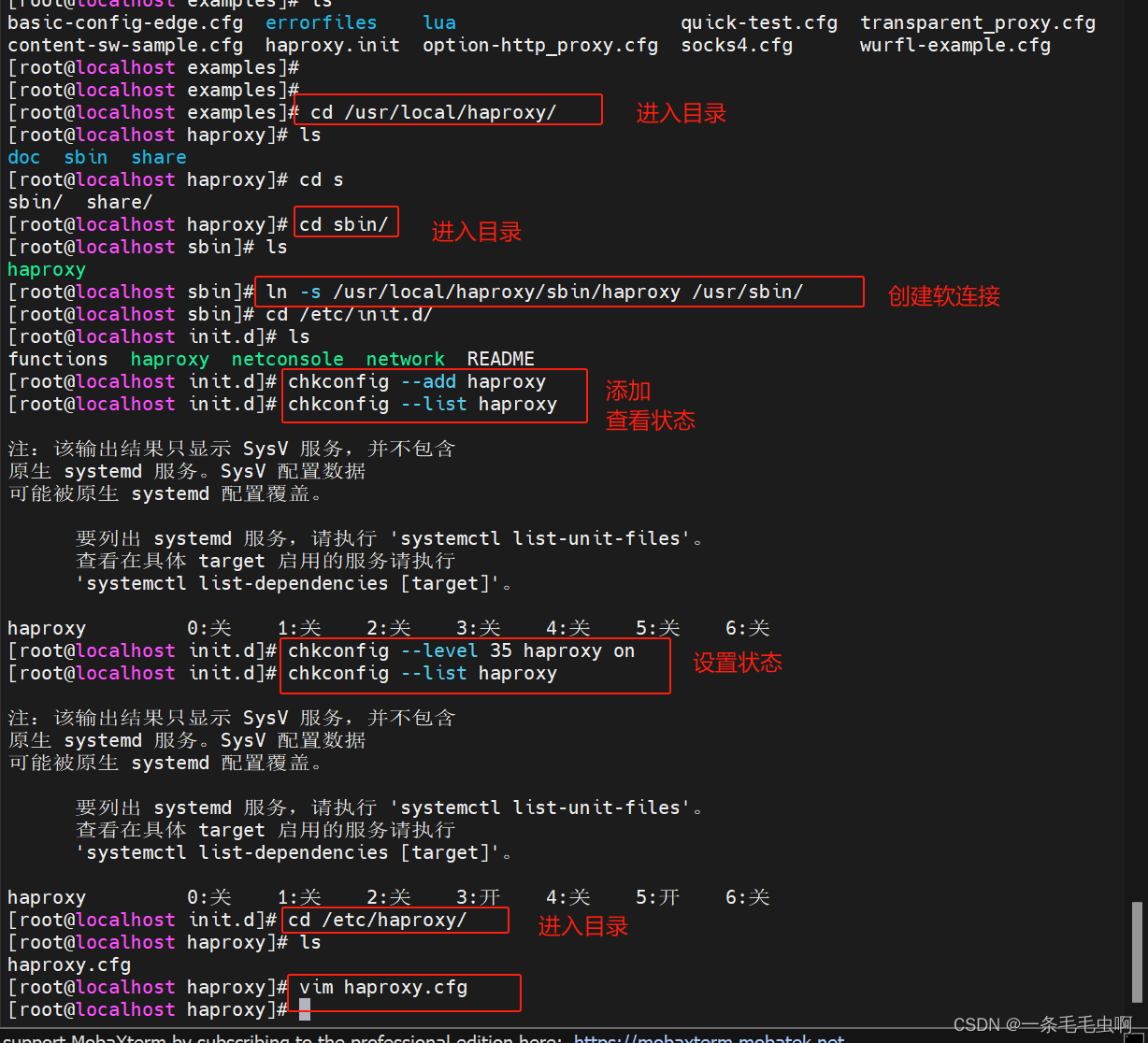This screenshot has height=1043, width=1148.
Task: Click the 'wurfl-example.cfg' filename
Action: [x=954, y=44]
